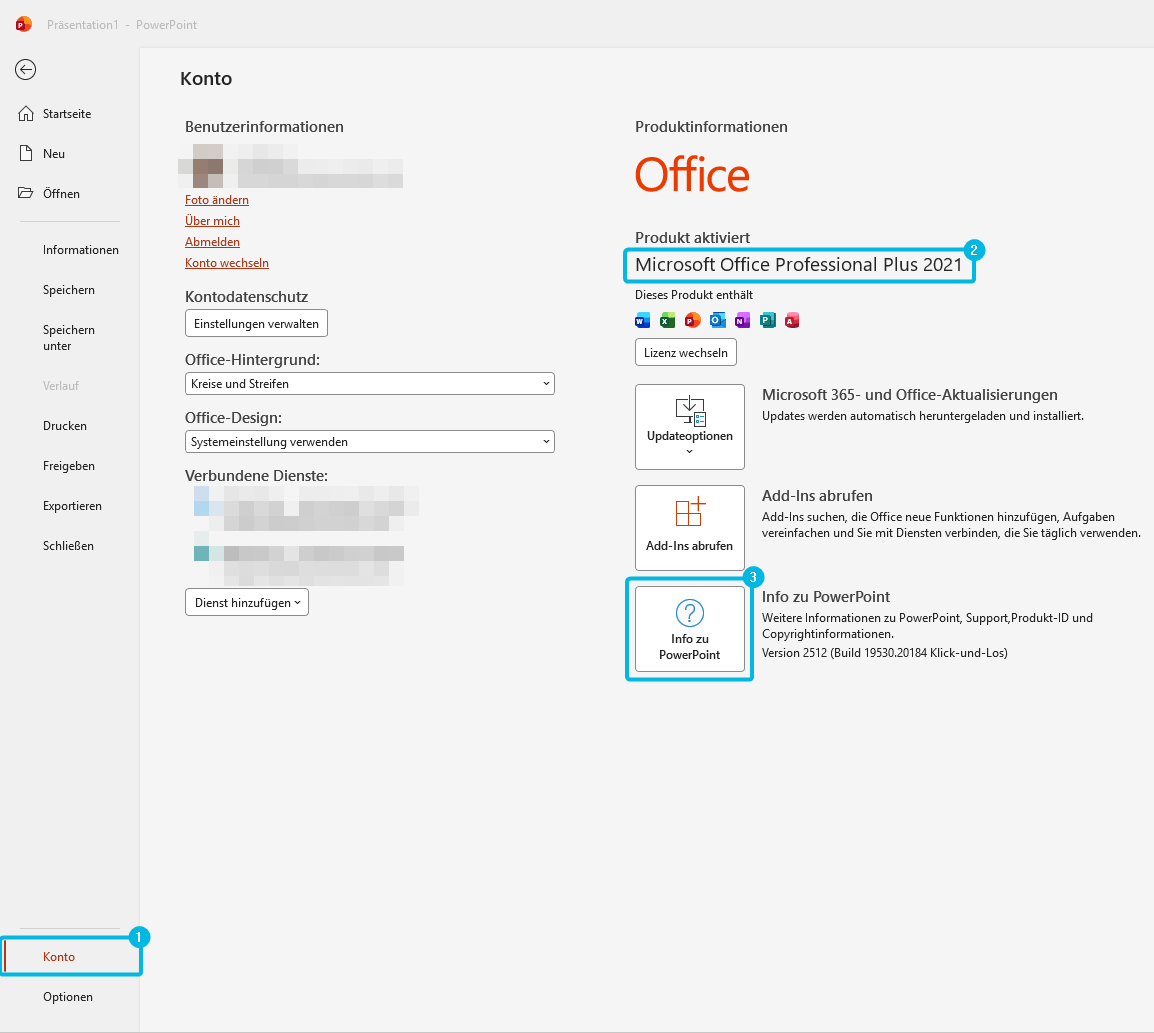Click the Konto wechseln link
Image resolution: width=1154 pixels, height=1033 pixels.
click(x=227, y=263)
